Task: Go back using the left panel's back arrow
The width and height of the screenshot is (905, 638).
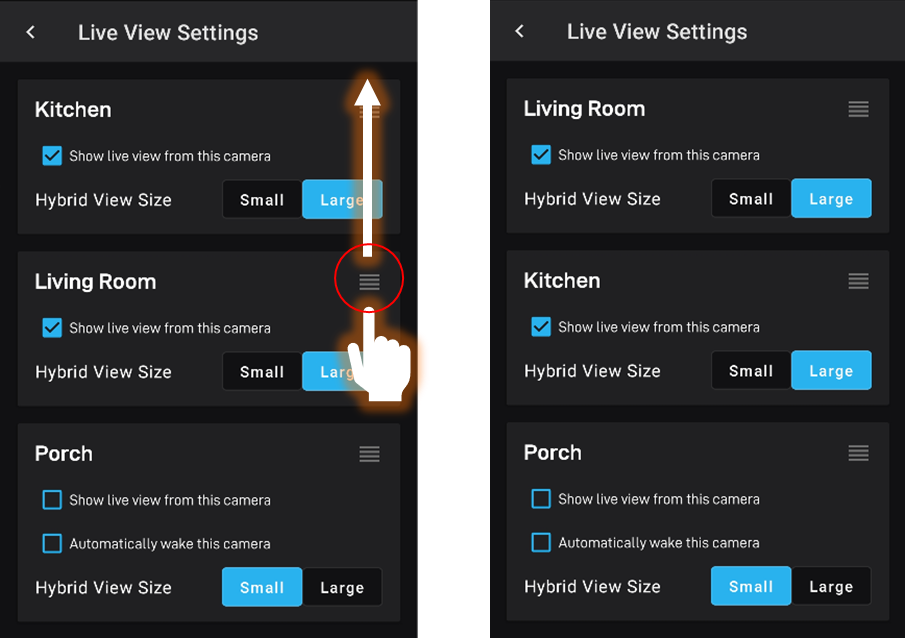Action: [x=31, y=32]
